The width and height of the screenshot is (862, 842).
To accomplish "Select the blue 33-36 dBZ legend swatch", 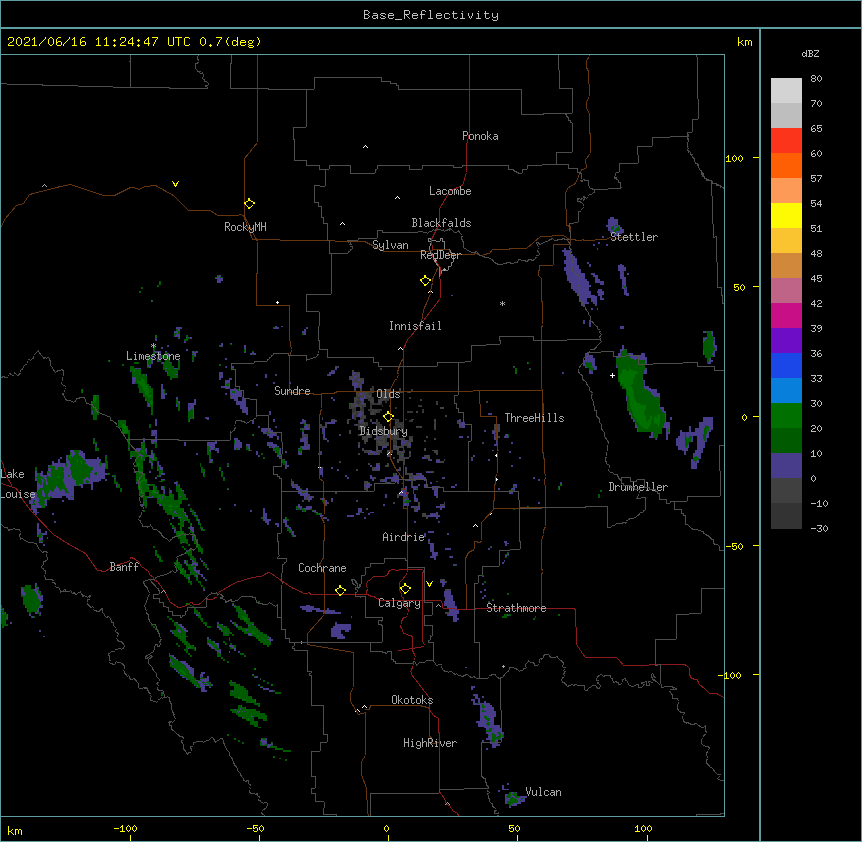I will 786,365.
